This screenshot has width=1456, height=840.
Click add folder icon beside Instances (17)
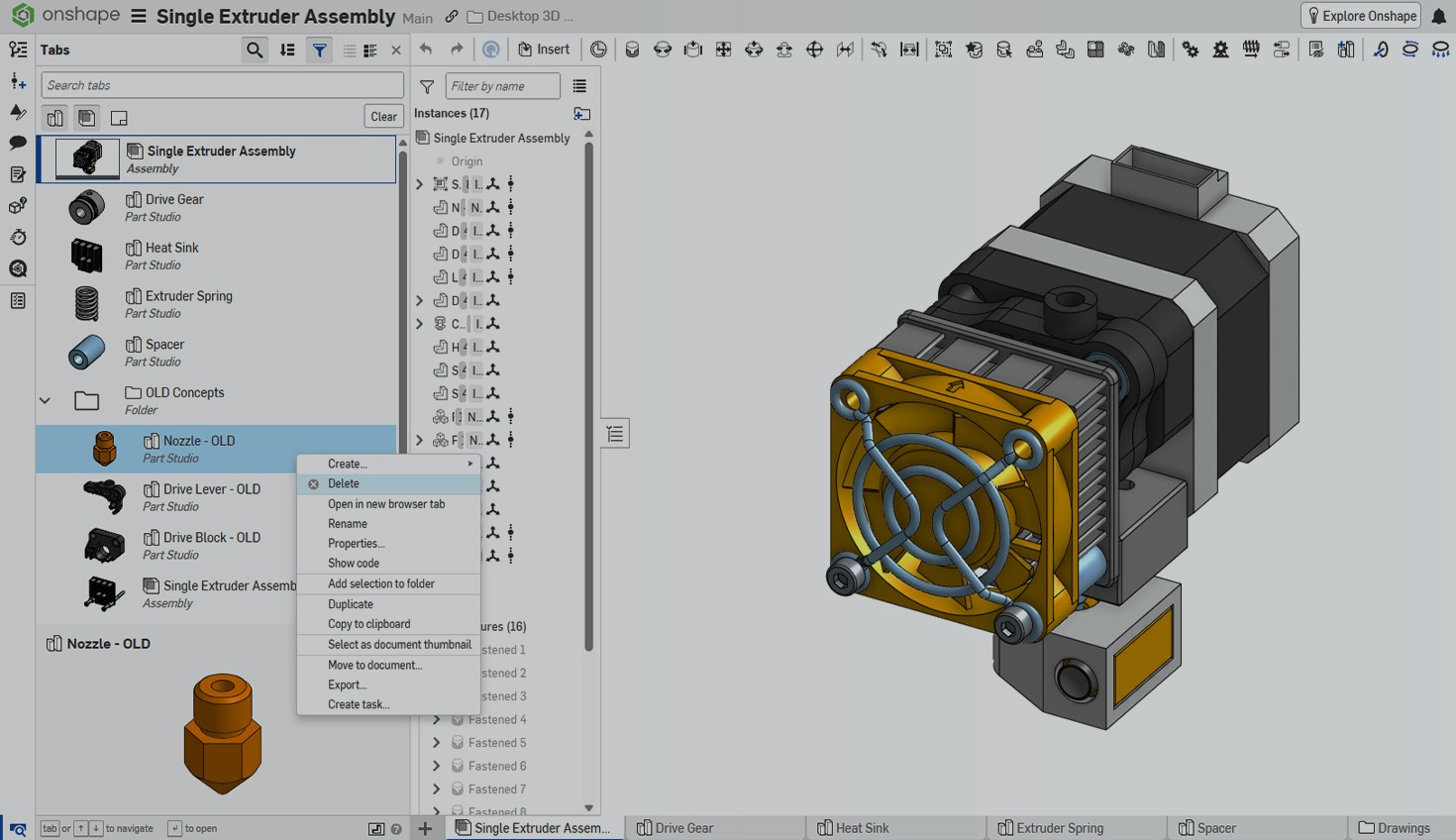[582, 114]
